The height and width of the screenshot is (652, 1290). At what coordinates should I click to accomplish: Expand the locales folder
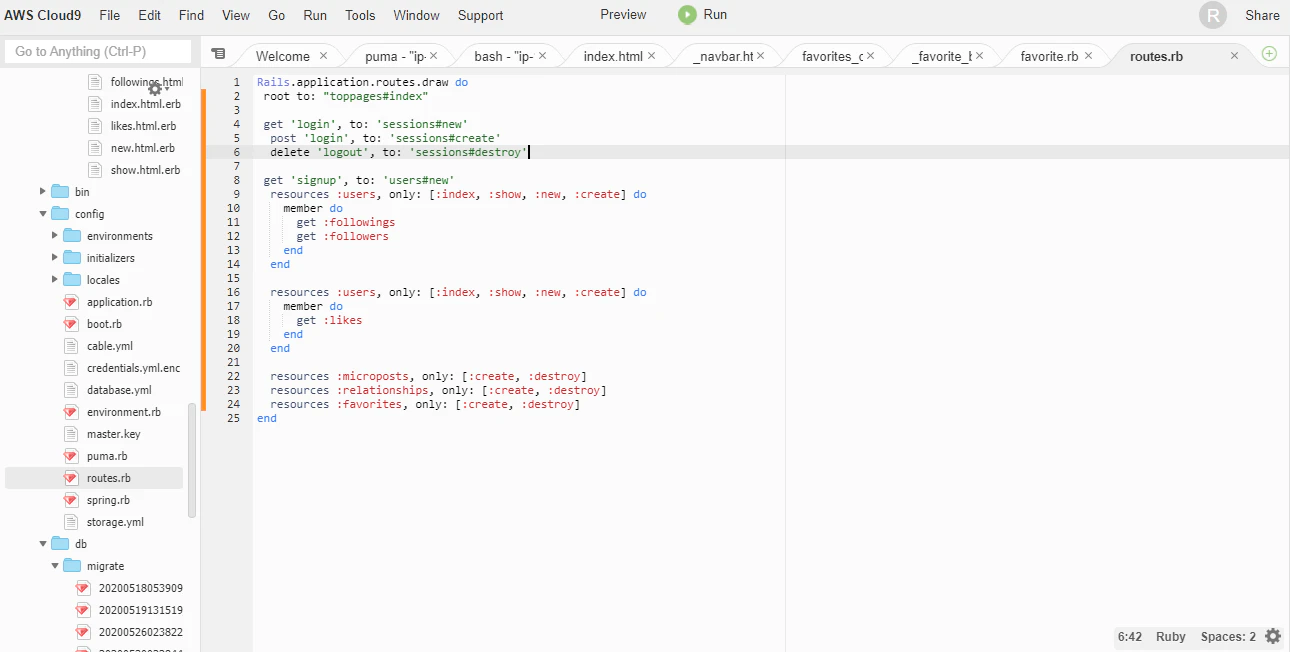(54, 280)
